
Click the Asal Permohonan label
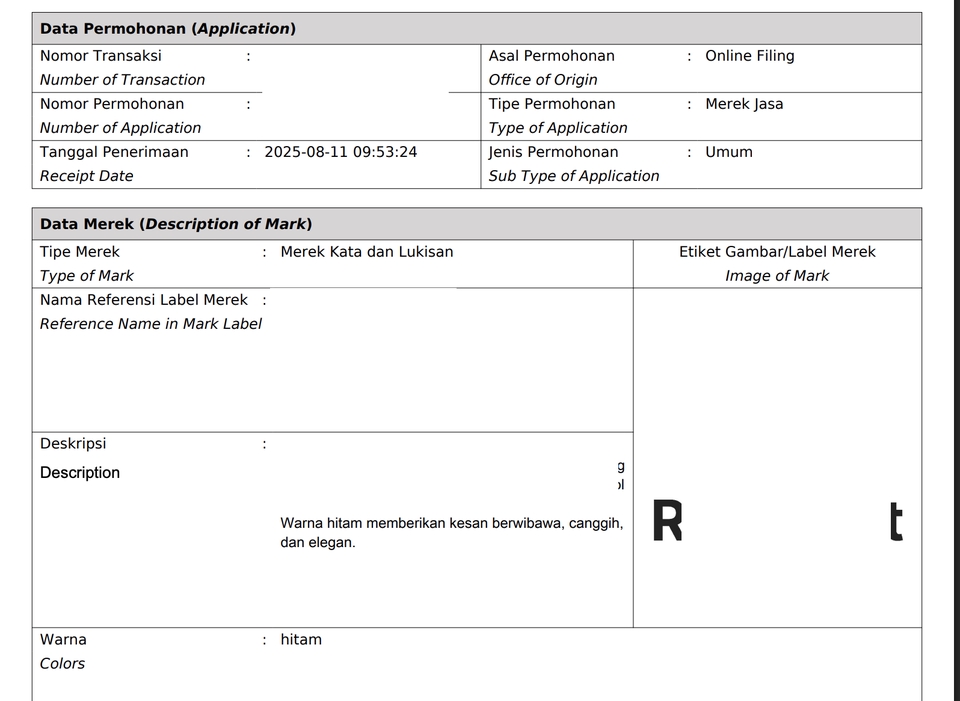551,56
